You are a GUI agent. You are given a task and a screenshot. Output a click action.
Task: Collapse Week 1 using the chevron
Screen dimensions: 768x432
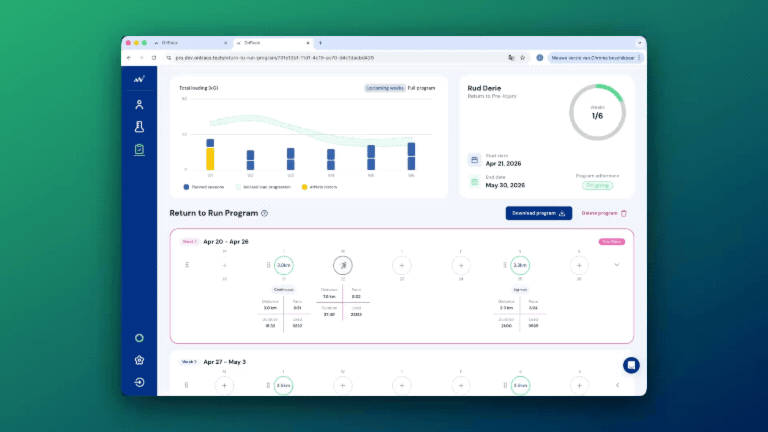(x=617, y=265)
